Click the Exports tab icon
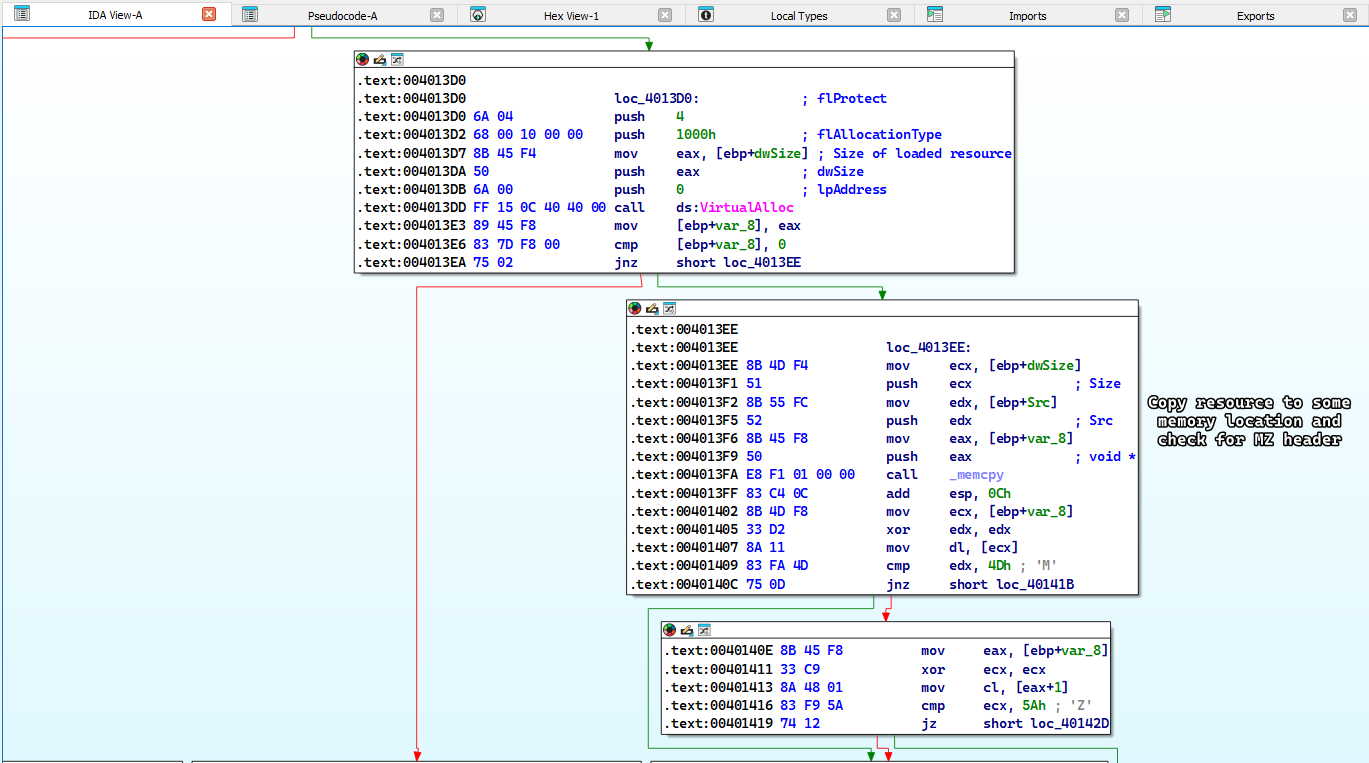 pos(1163,15)
